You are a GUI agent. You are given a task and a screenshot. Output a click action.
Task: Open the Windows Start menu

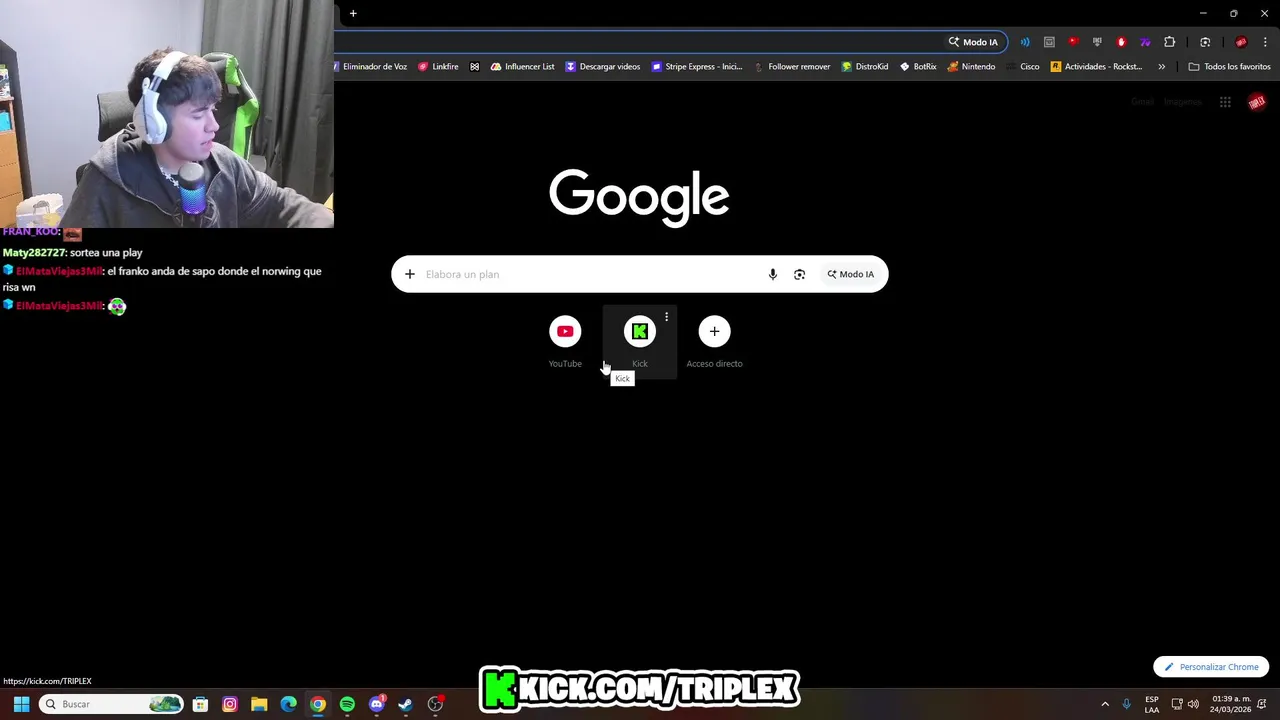coord(21,704)
